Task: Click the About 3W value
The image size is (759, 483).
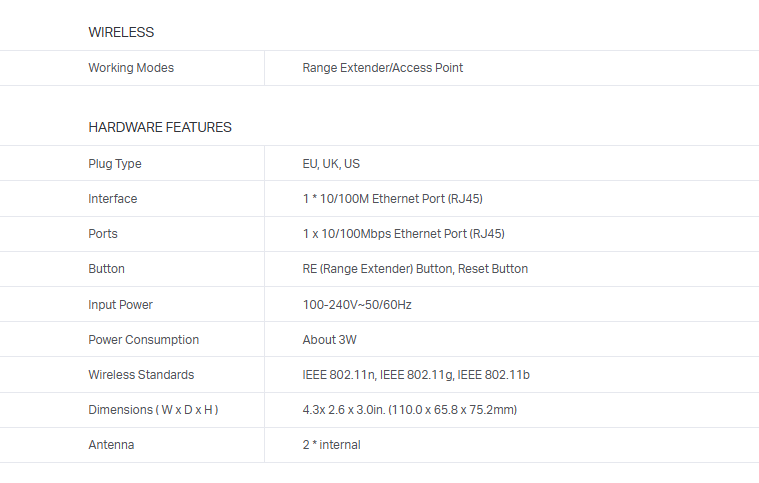Action: tap(330, 340)
